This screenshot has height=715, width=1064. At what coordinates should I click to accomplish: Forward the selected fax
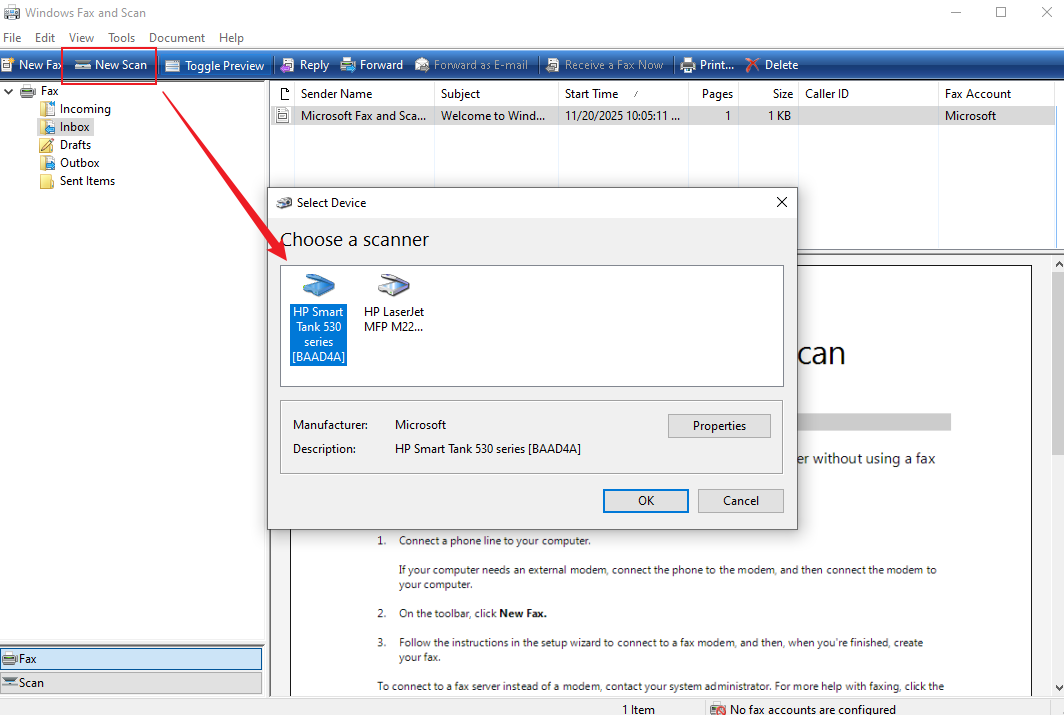371,64
